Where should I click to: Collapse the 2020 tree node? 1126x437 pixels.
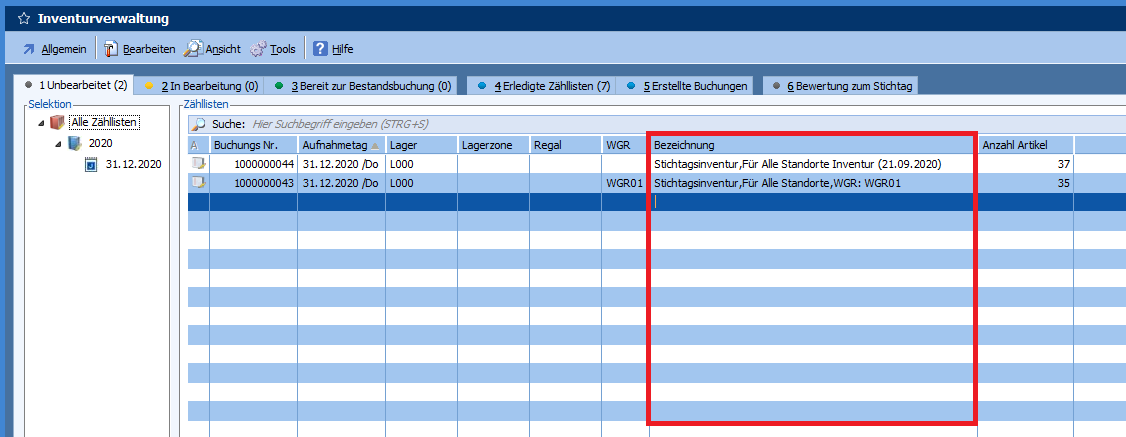click(x=58, y=143)
